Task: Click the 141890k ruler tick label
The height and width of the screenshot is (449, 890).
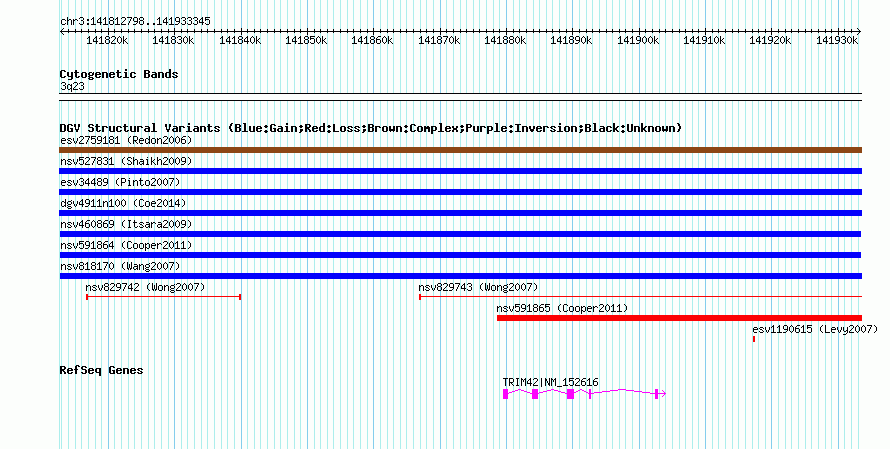Action: (x=571, y=40)
